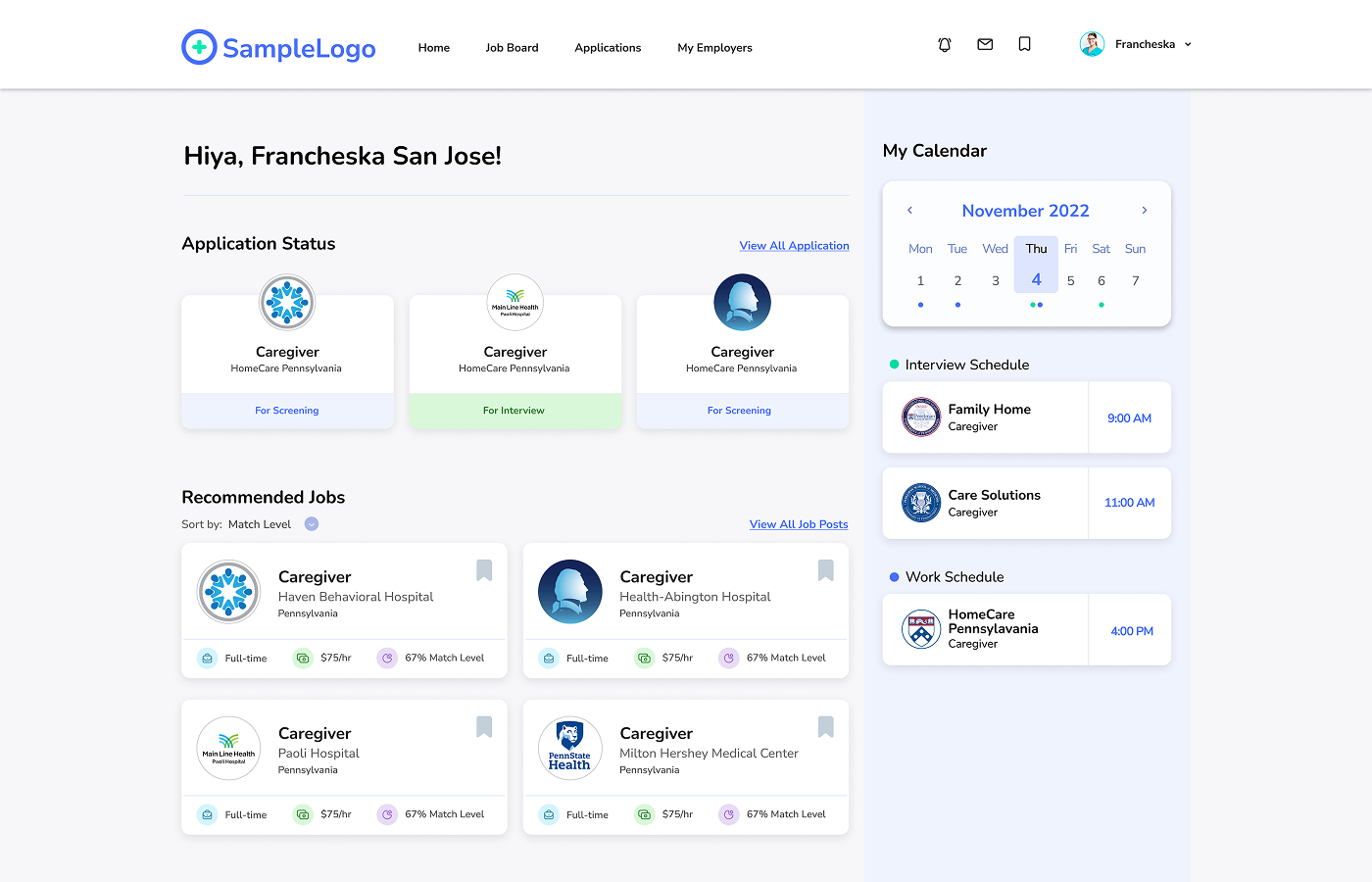Select Sunday 7 in the calendar
The width and height of the screenshot is (1372, 882).
click(x=1136, y=281)
